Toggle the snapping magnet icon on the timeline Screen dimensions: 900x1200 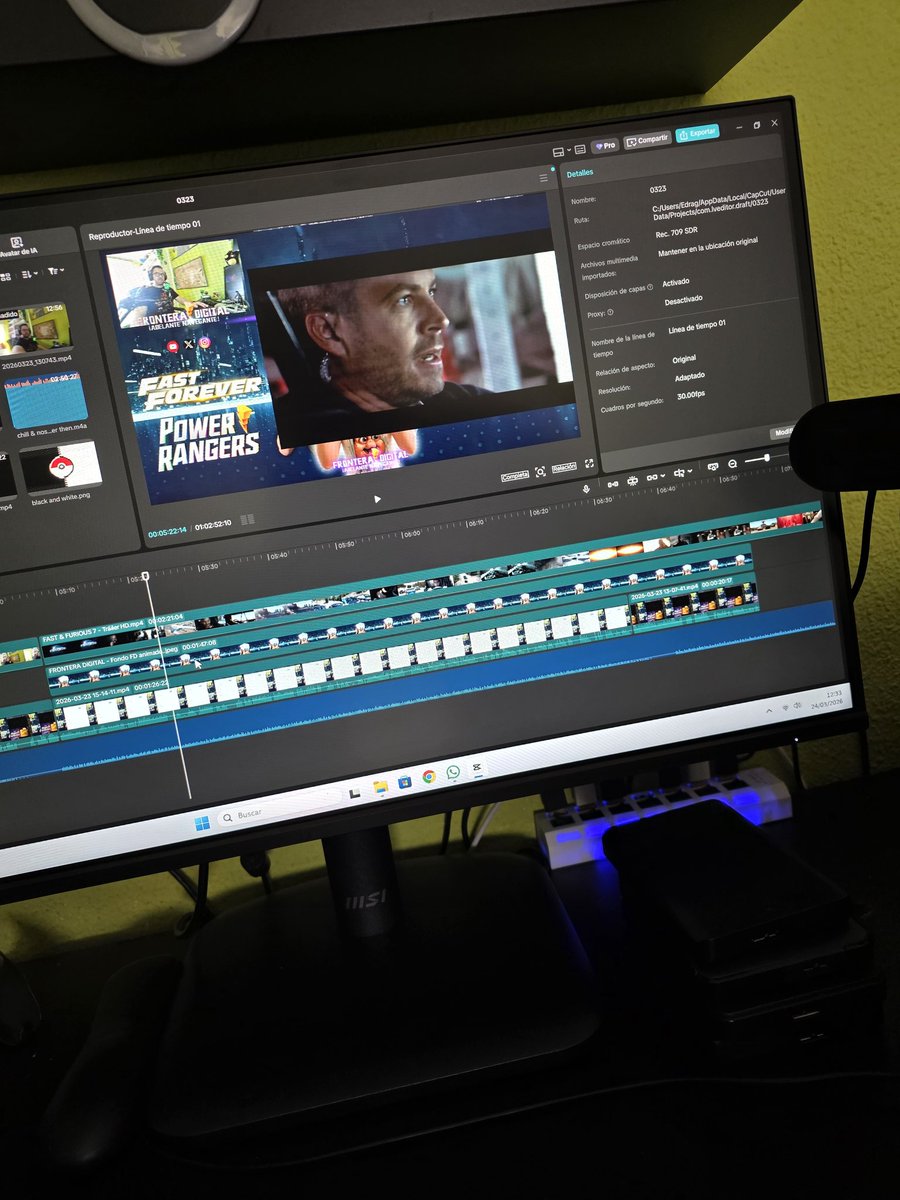click(x=632, y=480)
